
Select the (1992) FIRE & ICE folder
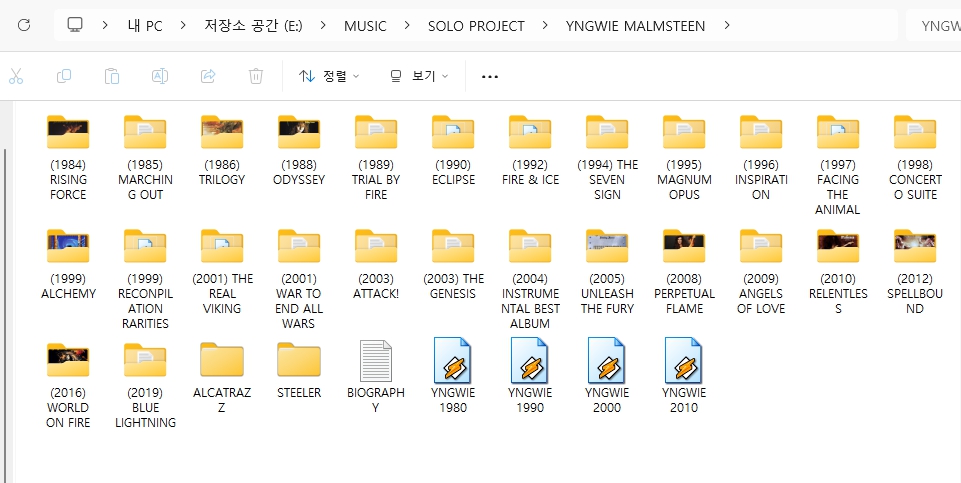[530, 150]
